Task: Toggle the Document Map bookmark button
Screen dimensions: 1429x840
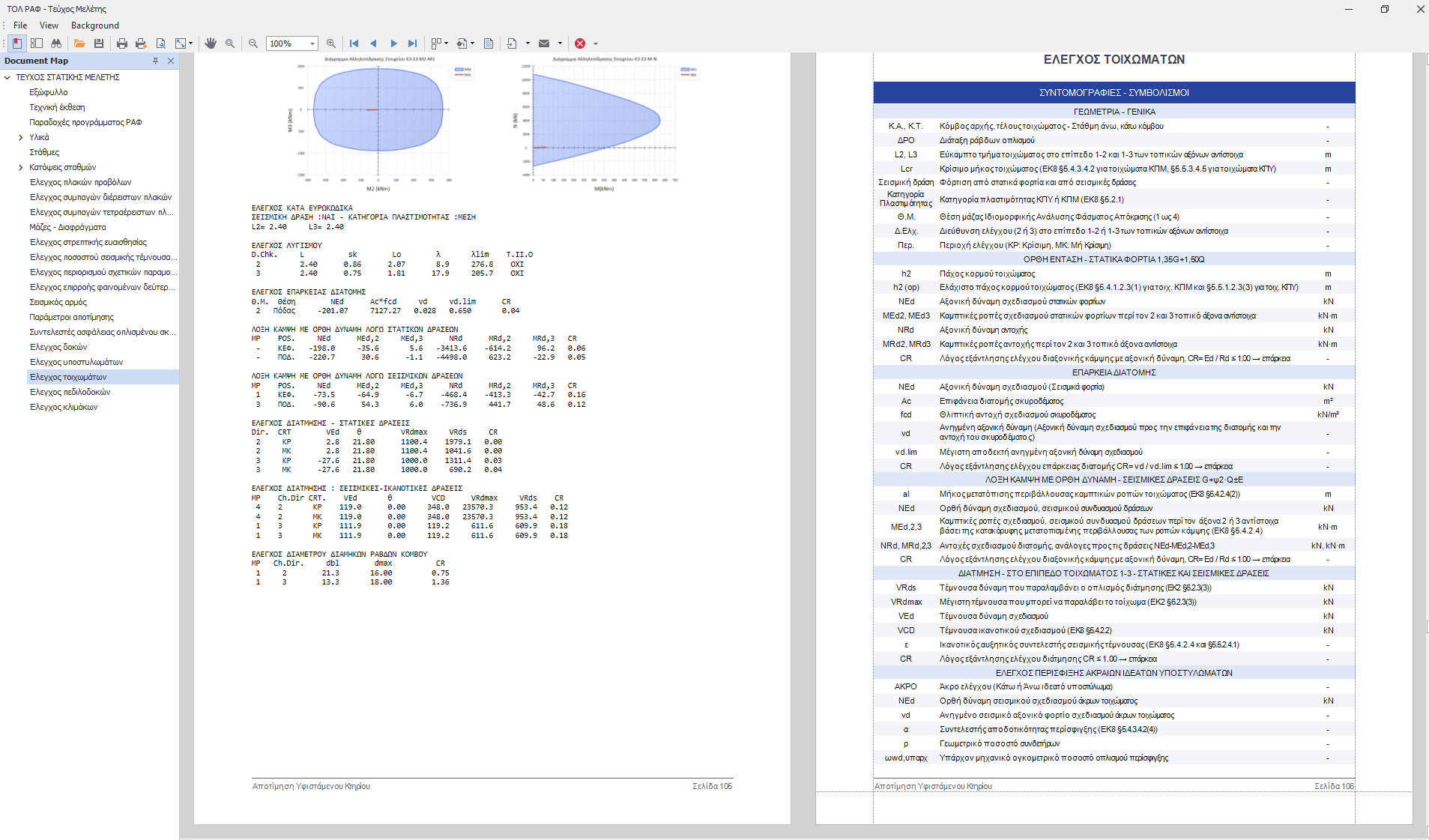Action: pos(16,43)
